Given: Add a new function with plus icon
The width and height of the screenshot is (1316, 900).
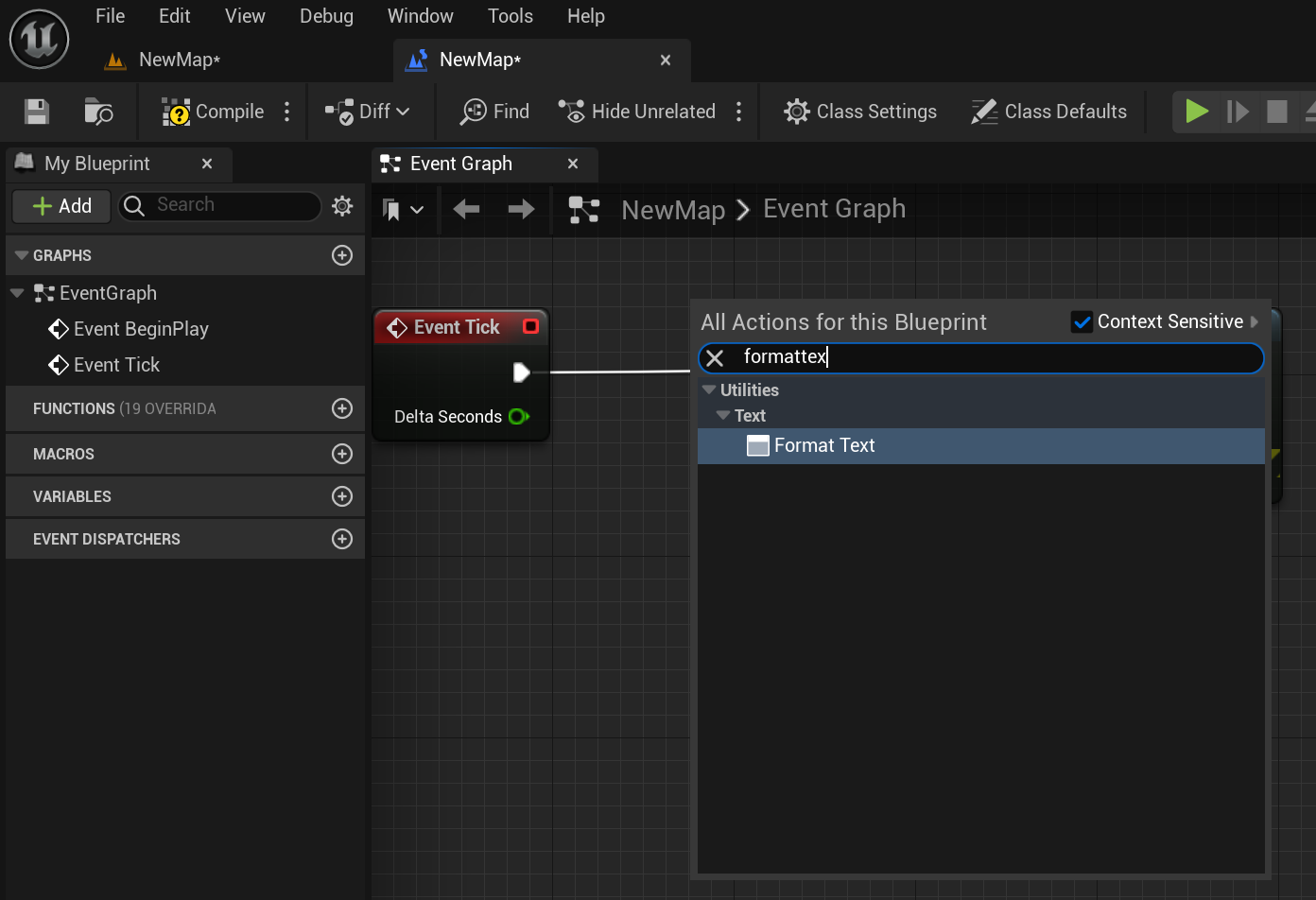Looking at the screenshot, I should point(342,408).
